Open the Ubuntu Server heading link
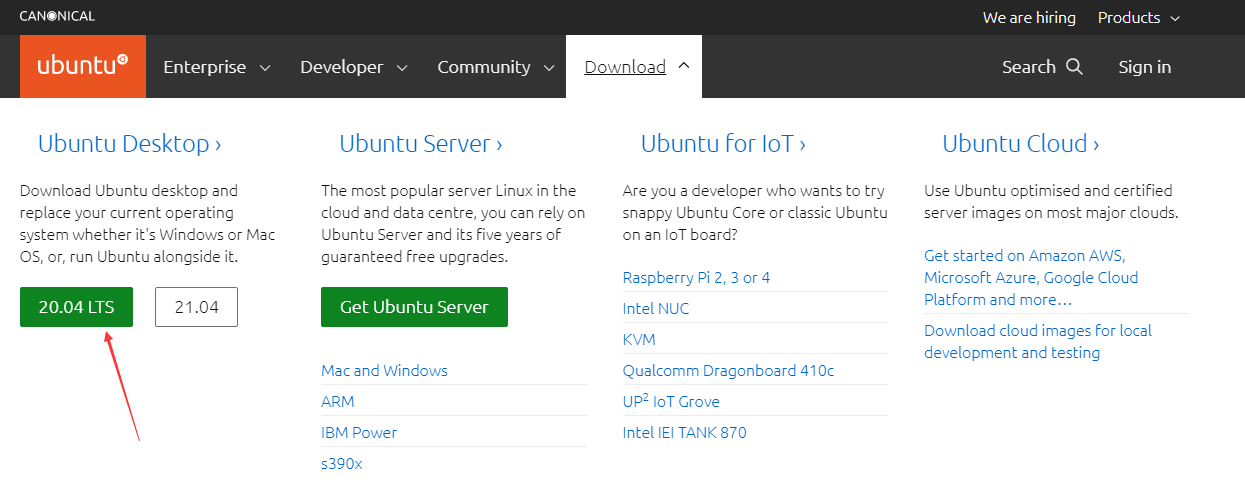The width and height of the screenshot is (1245, 486). [421, 144]
